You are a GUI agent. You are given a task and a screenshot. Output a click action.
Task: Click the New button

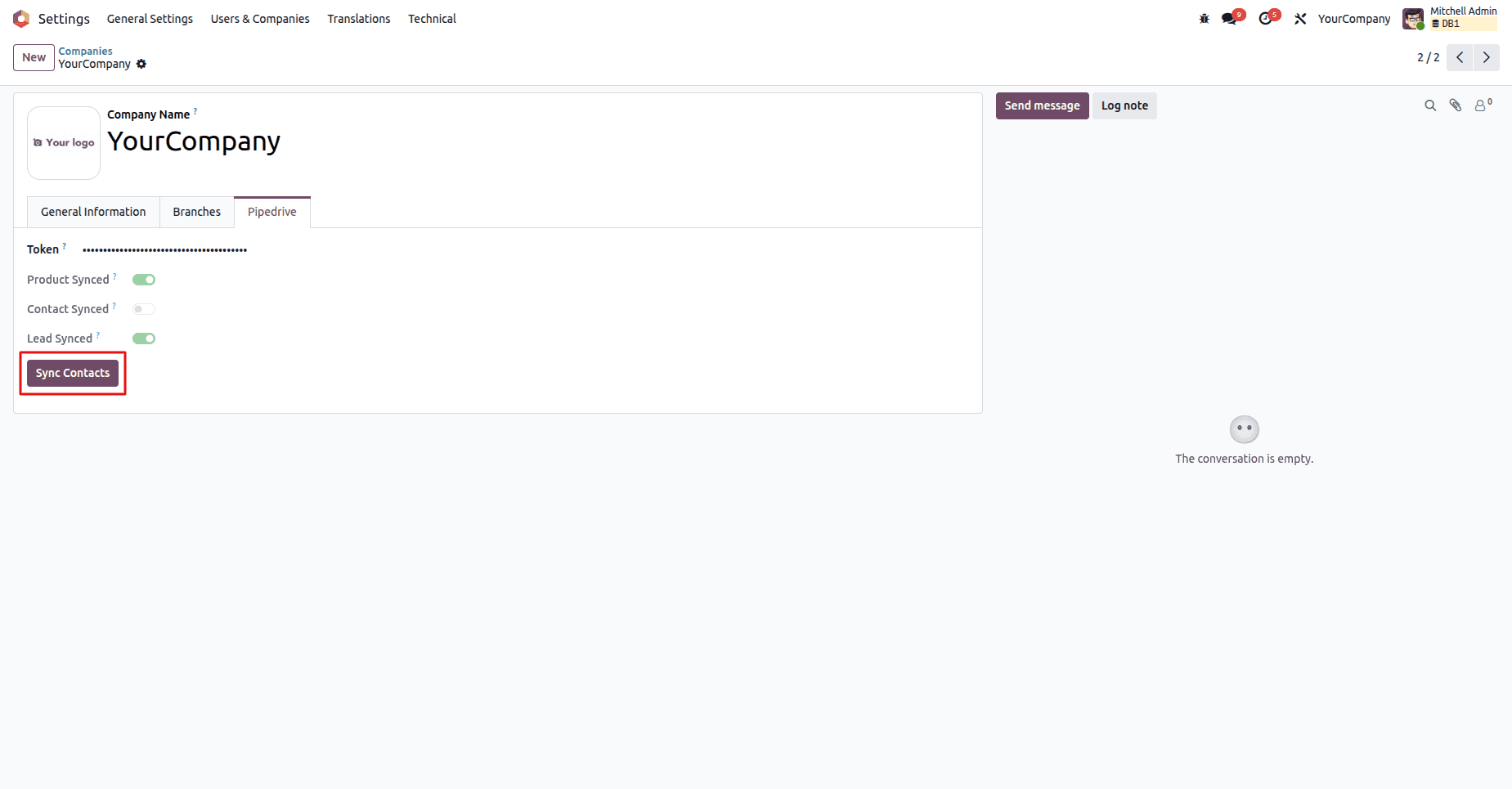click(34, 57)
